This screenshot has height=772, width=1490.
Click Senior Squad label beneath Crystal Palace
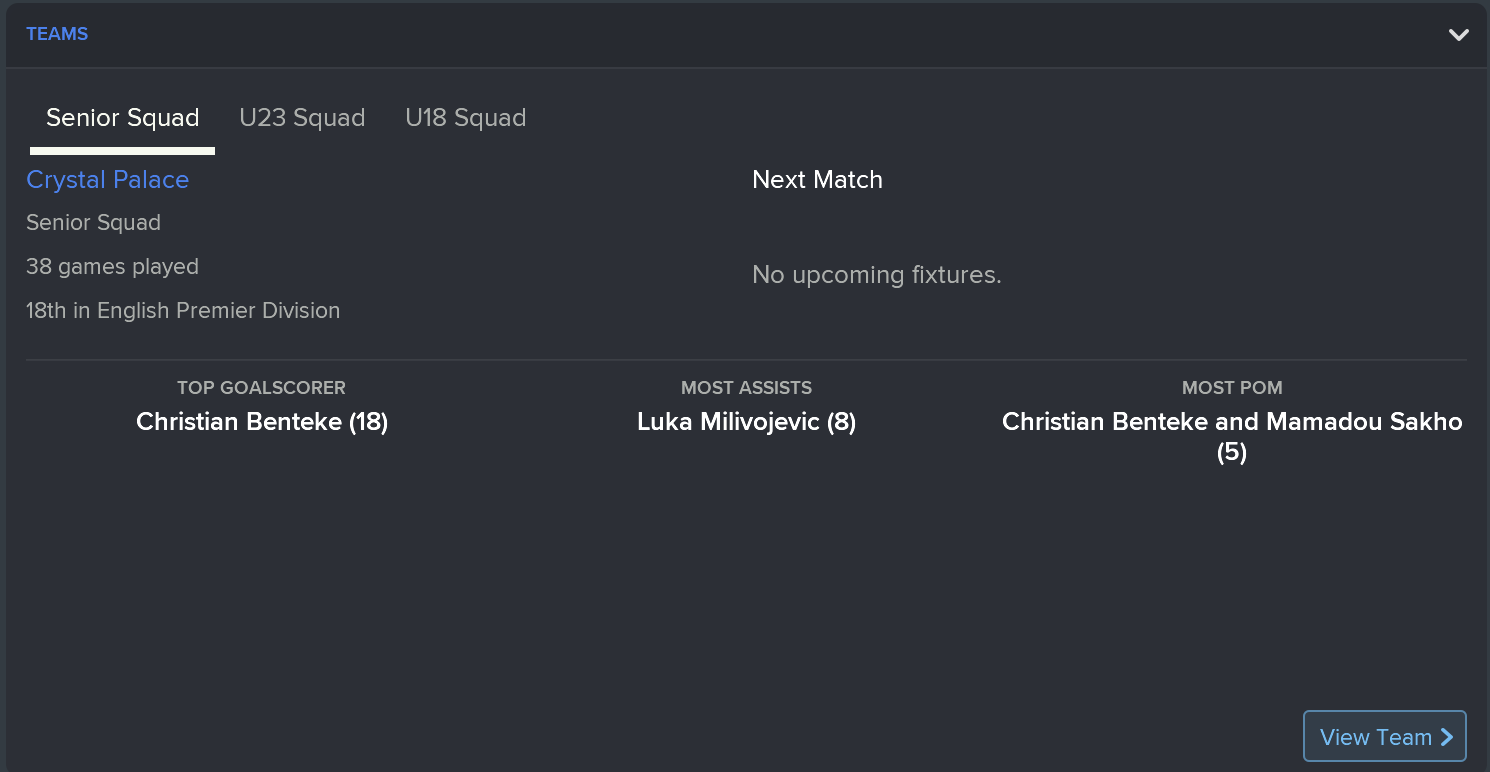coord(93,223)
